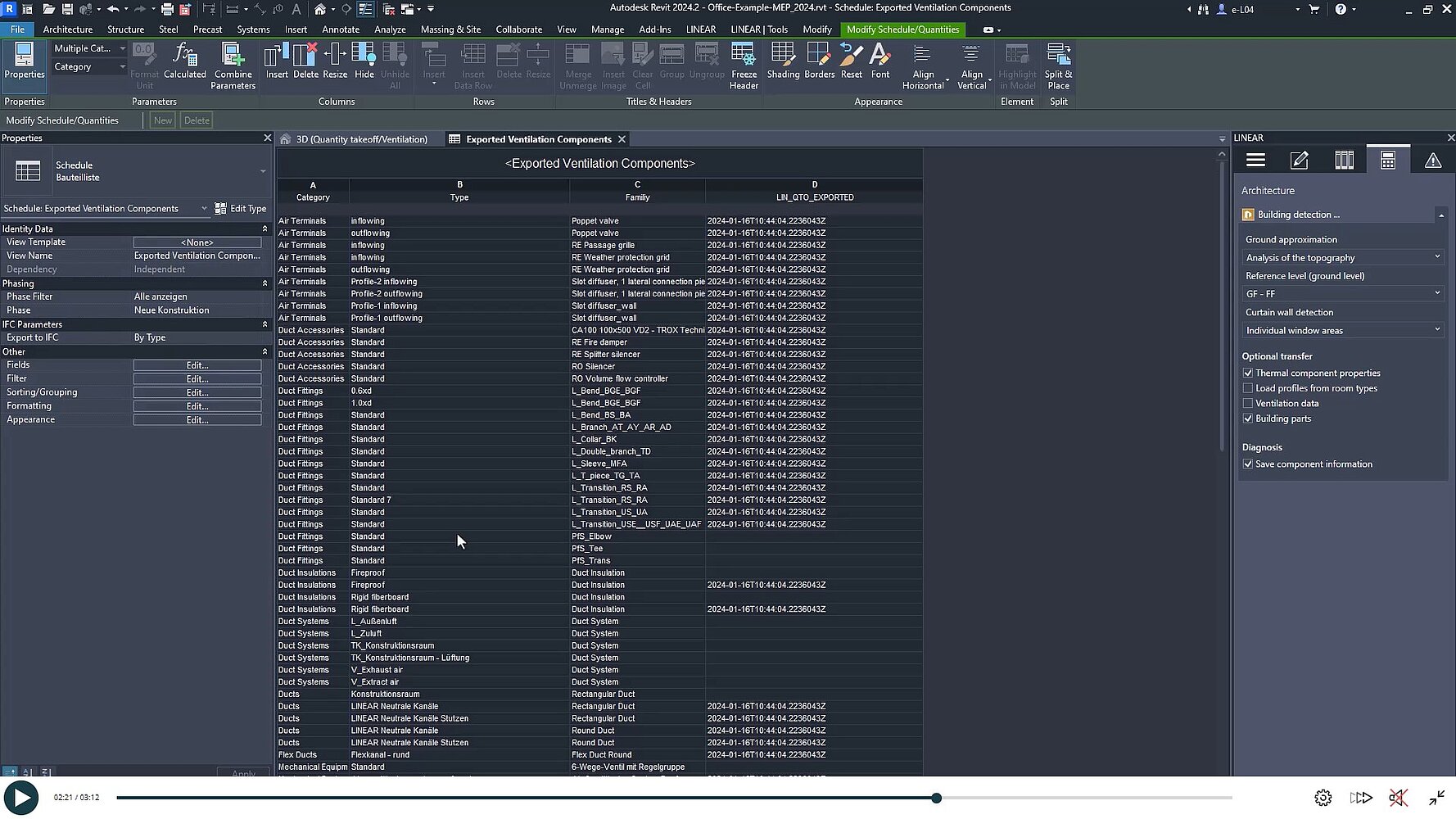Check Load profiles from room types
Image resolution: width=1456 pixels, height=819 pixels.
point(1248,388)
